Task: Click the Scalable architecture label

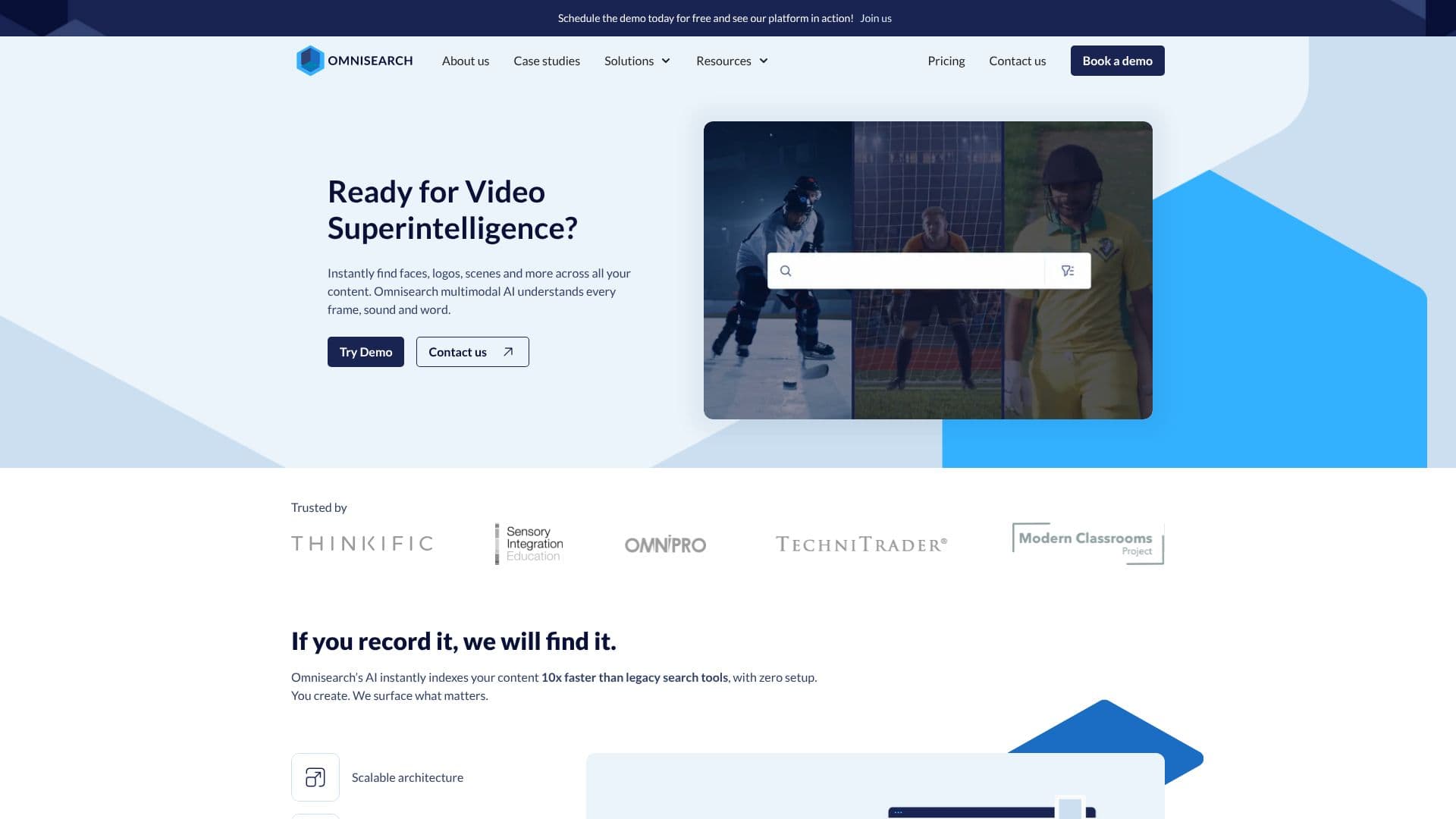Action: tap(407, 777)
